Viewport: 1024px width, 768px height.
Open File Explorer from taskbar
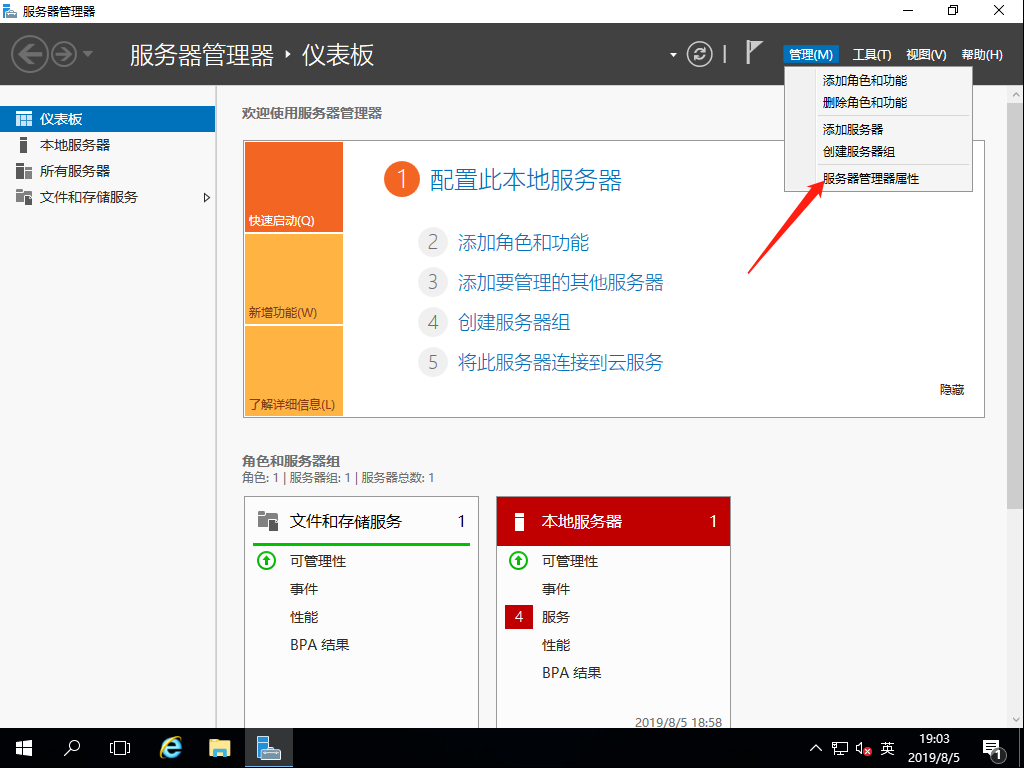point(219,748)
